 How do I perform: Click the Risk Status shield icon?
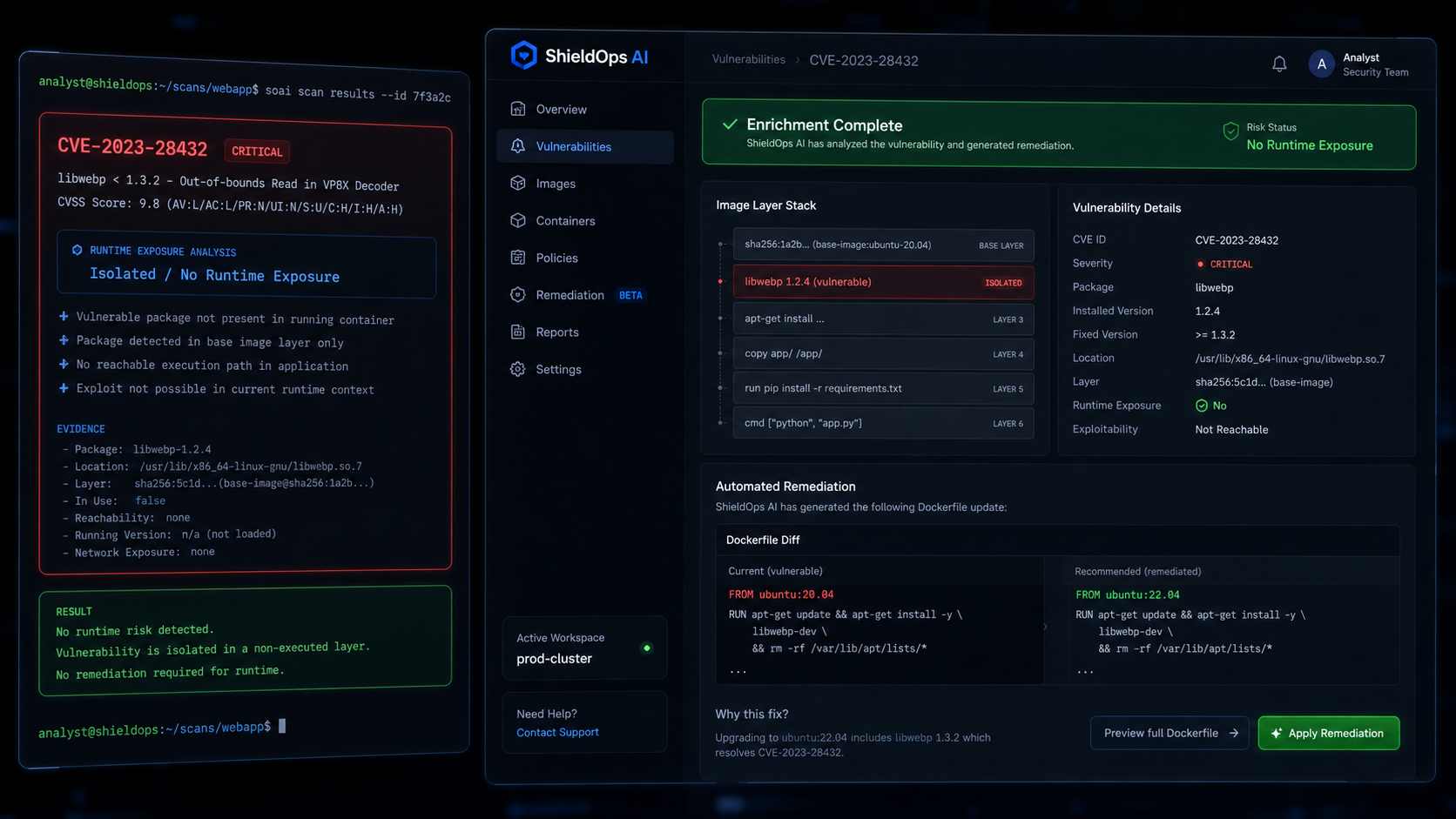pos(1230,131)
